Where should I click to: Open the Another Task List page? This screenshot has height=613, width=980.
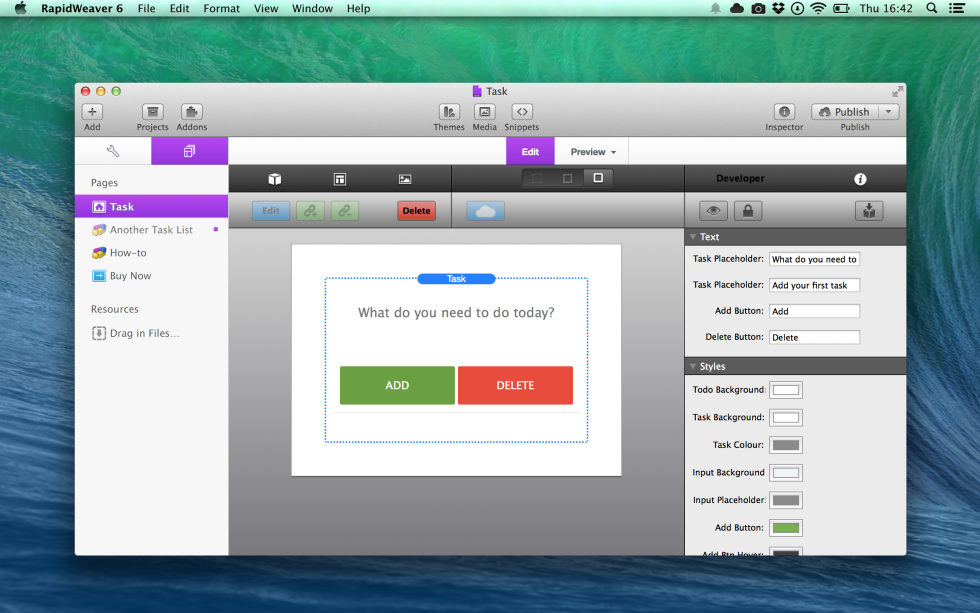tap(152, 230)
